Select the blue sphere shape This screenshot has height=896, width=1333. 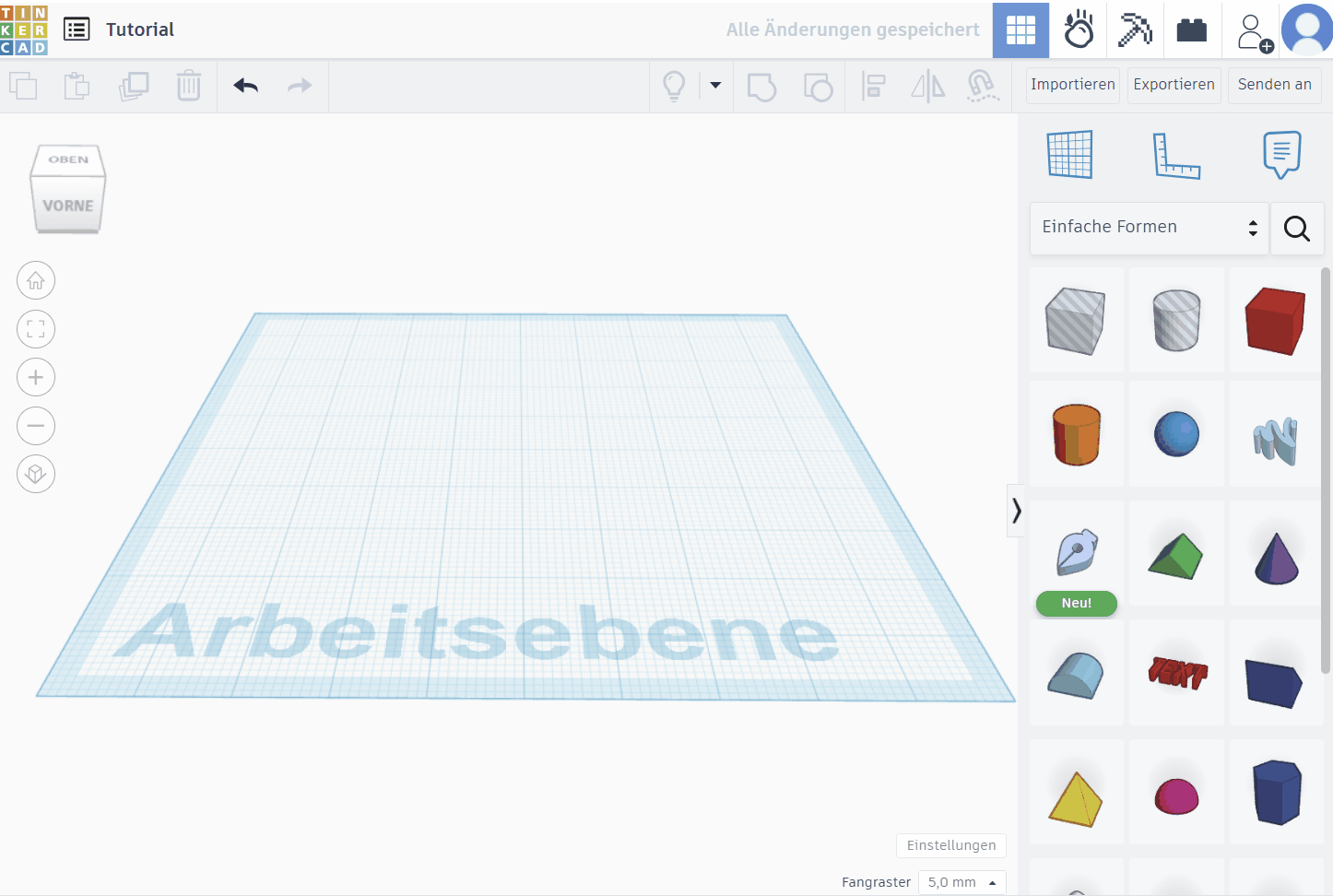[1176, 434]
